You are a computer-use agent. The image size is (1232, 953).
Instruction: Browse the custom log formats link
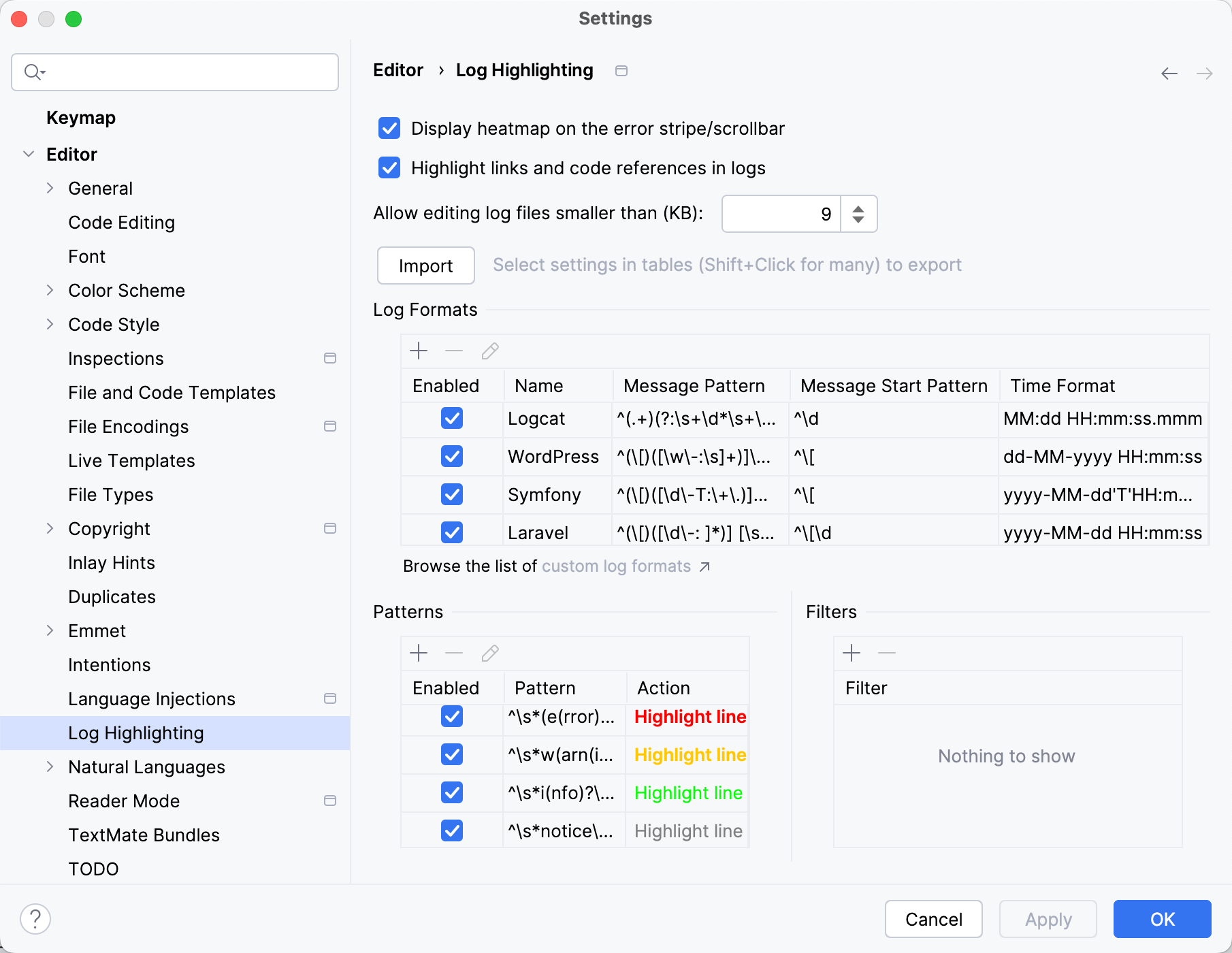coord(616,566)
